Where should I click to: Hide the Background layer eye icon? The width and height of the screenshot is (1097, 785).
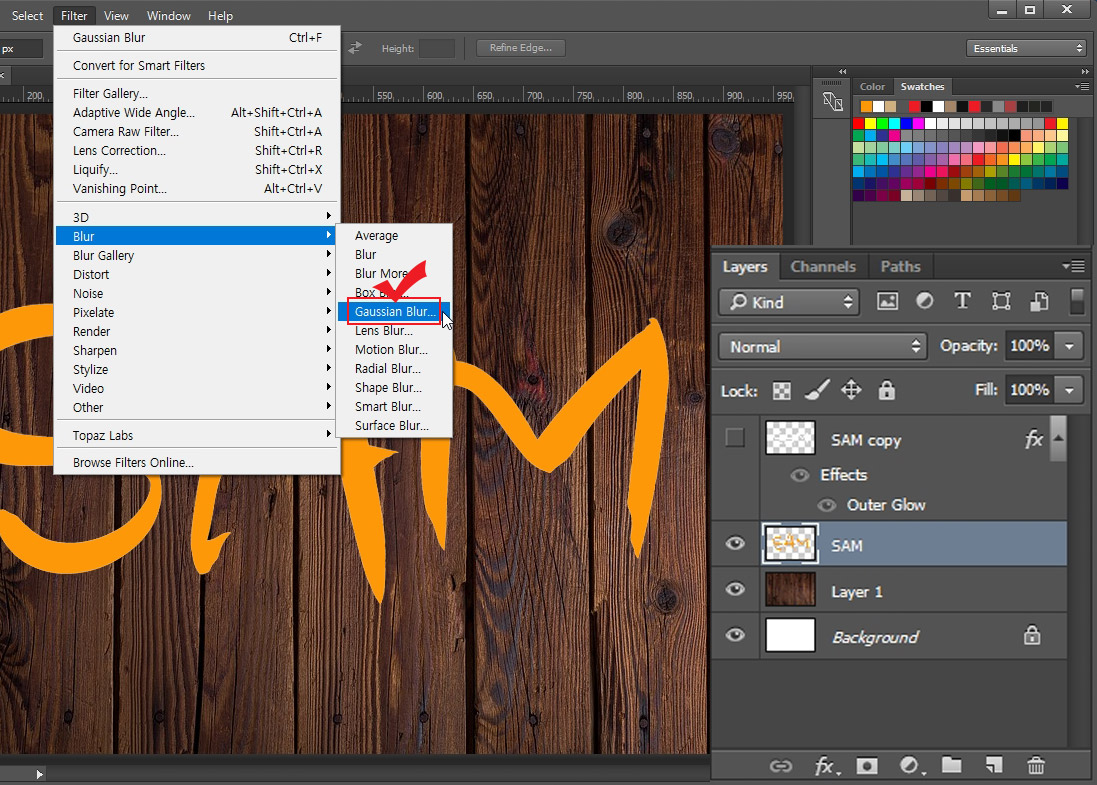pos(735,635)
